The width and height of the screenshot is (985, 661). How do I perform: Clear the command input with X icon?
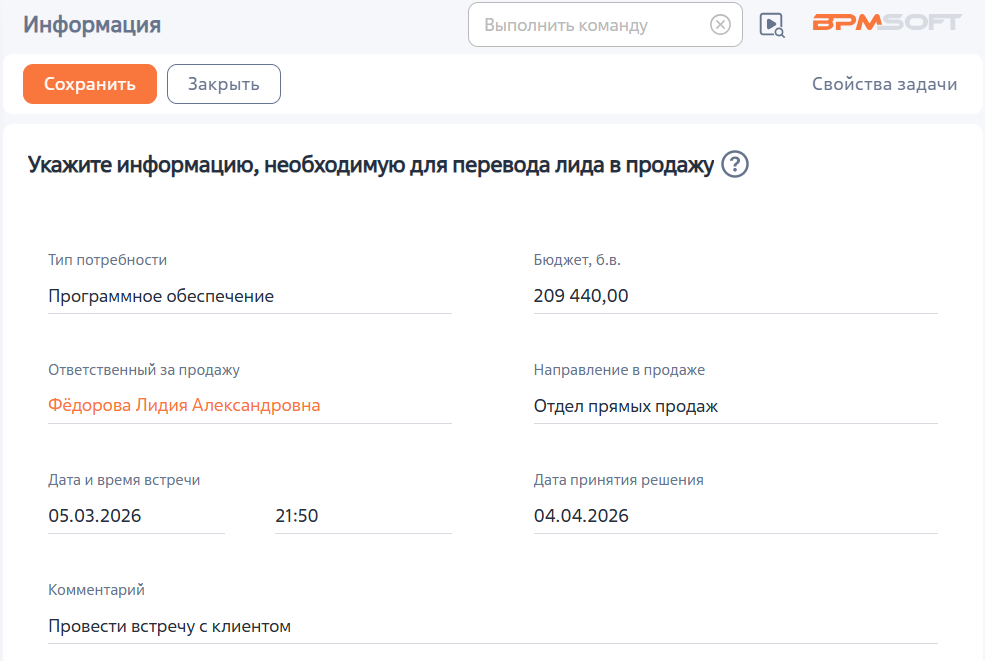coord(720,25)
